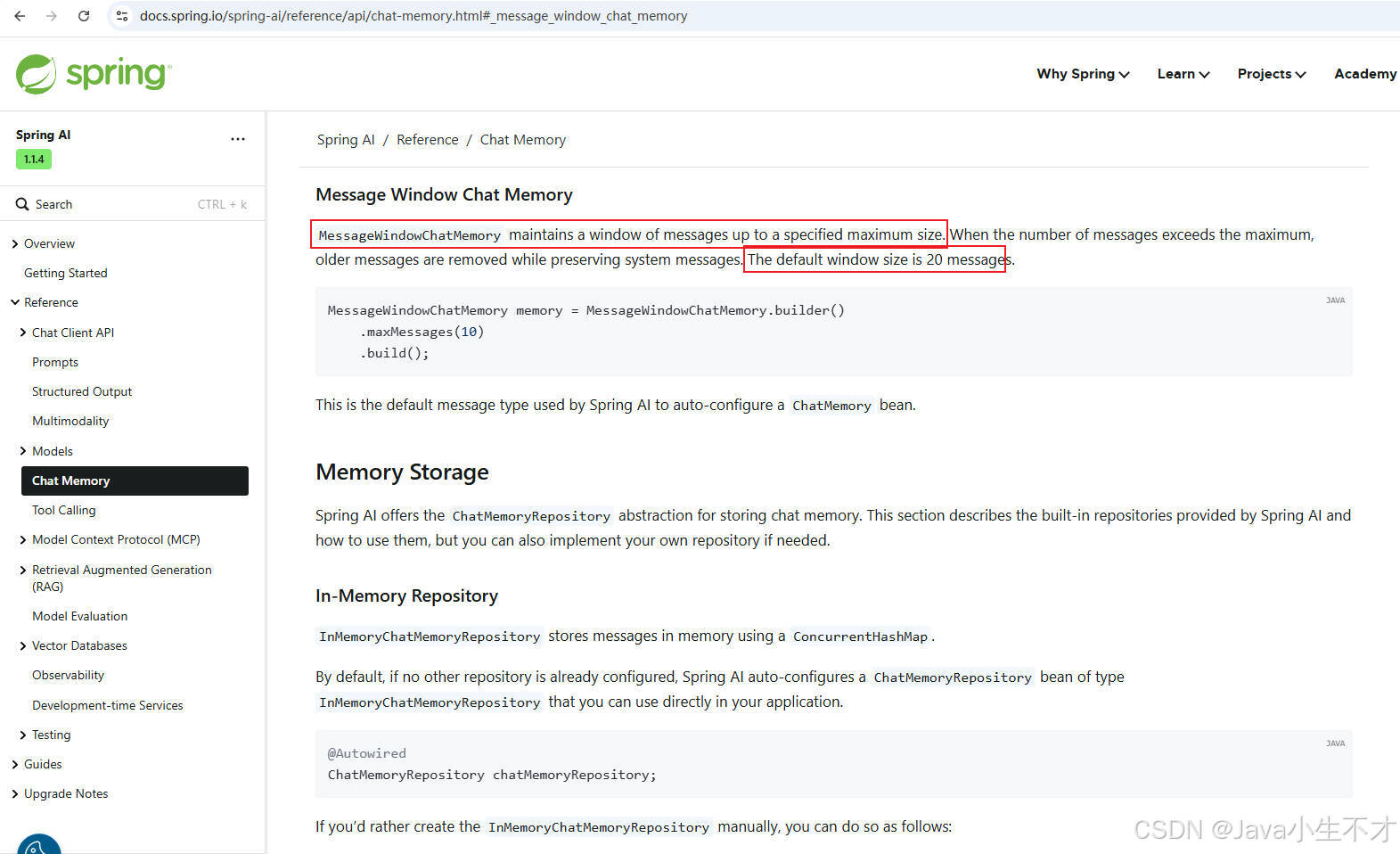Click the Message Window Chat Memory heading

coord(444,194)
